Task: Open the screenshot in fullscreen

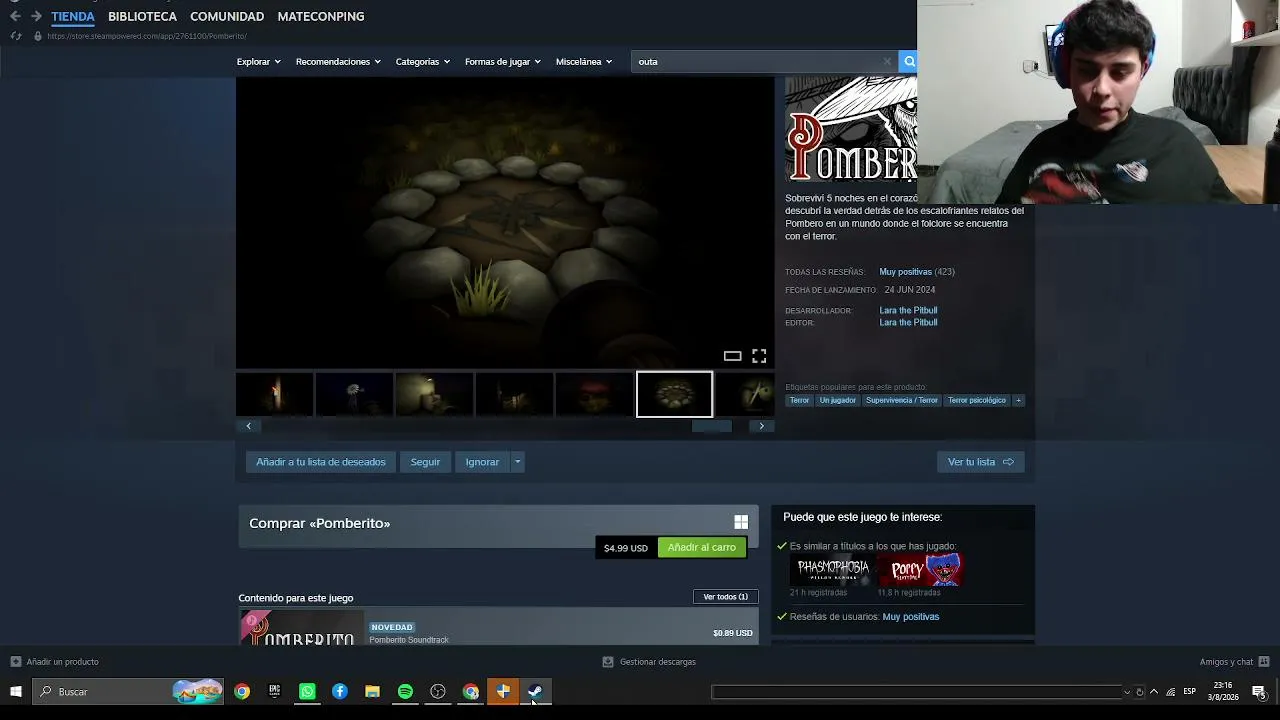Action: 759,356
